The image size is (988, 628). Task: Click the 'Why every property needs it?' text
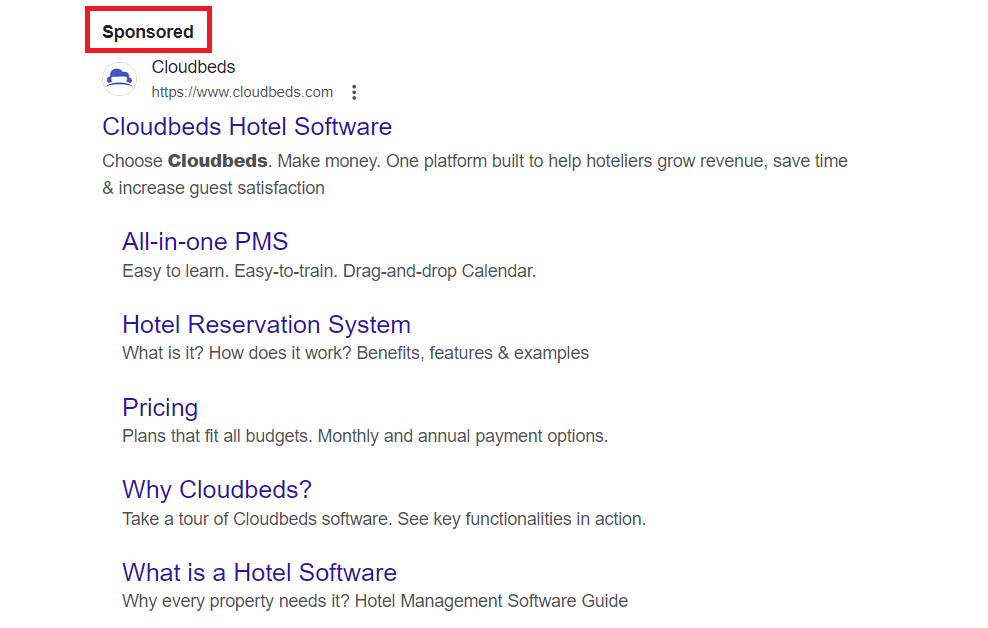(x=374, y=601)
